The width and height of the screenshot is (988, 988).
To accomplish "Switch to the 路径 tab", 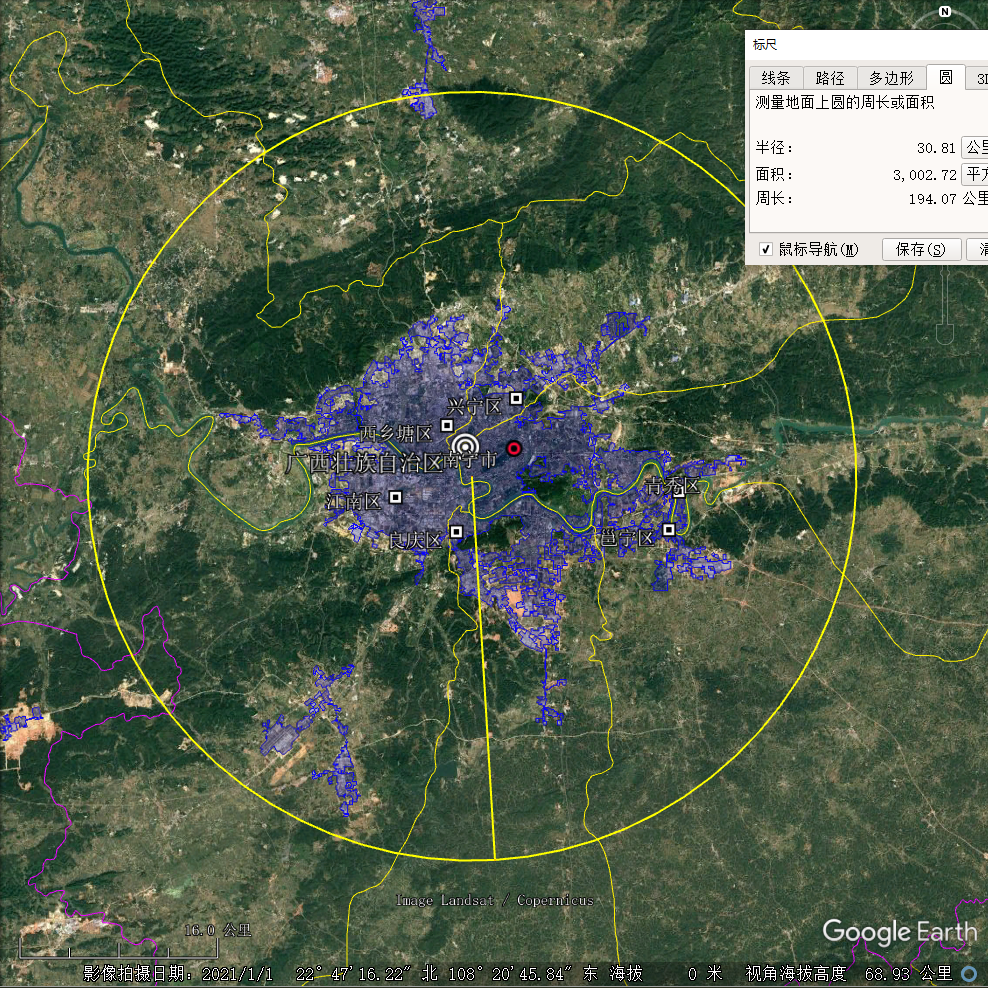I will [x=830, y=78].
